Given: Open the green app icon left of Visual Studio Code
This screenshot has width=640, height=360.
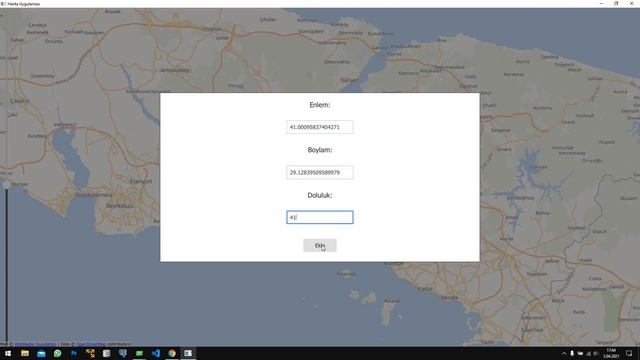Looking at the screenshot, I should [139, 353].
